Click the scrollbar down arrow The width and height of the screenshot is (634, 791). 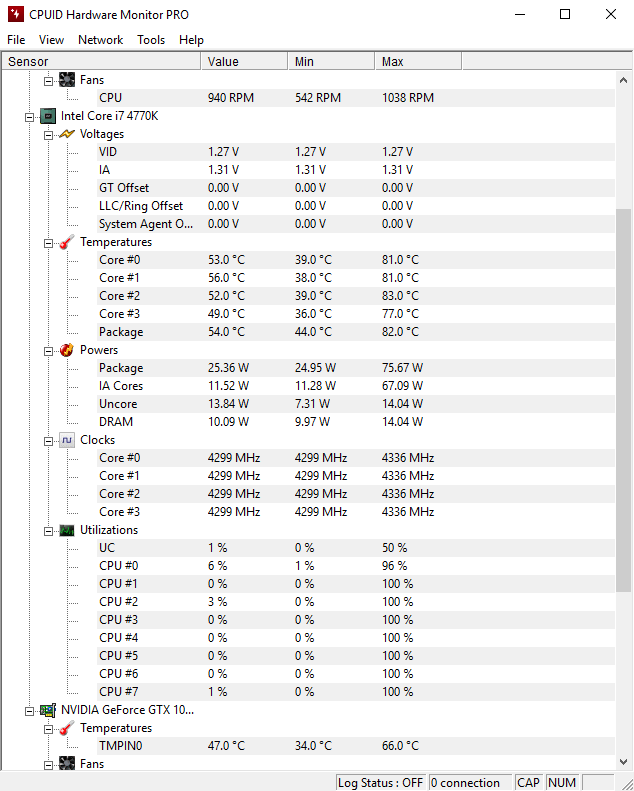click(x=623, y=762)
